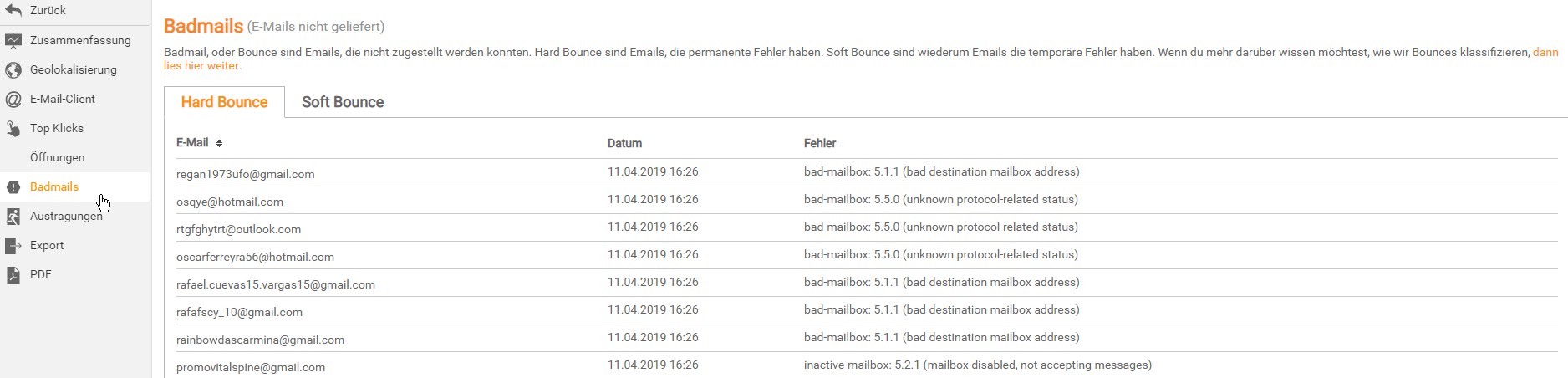Click the Top Klicks pointer icon
Viewport: 1568px width, 378px height.
pos(13,128)
